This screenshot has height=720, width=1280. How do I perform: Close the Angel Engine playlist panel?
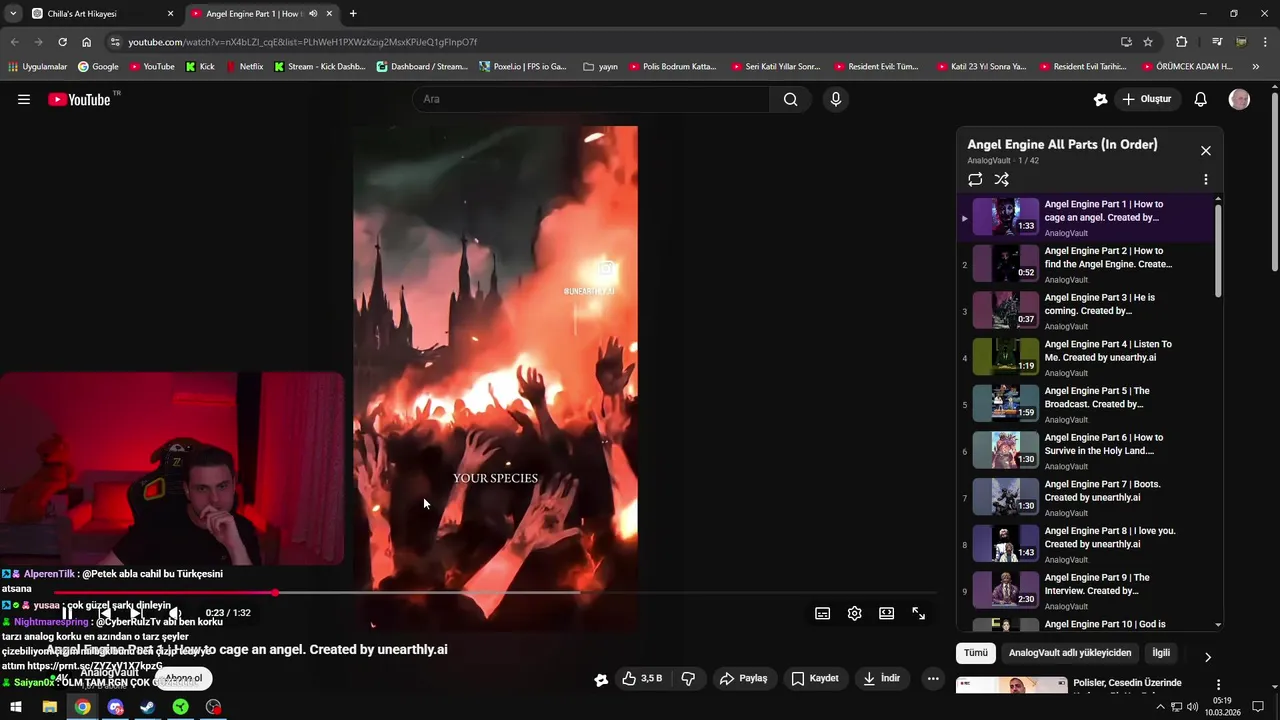pyautogui.click(x=1205, y=150)
